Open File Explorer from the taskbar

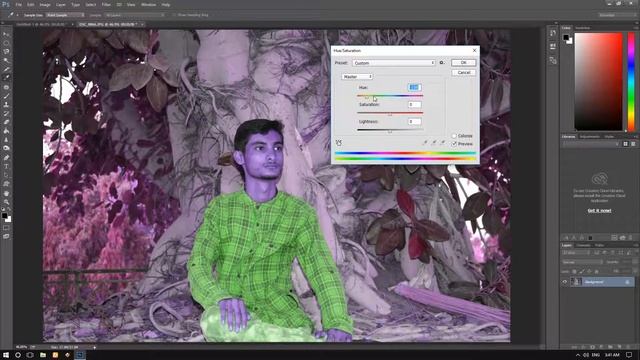[42, 355]
